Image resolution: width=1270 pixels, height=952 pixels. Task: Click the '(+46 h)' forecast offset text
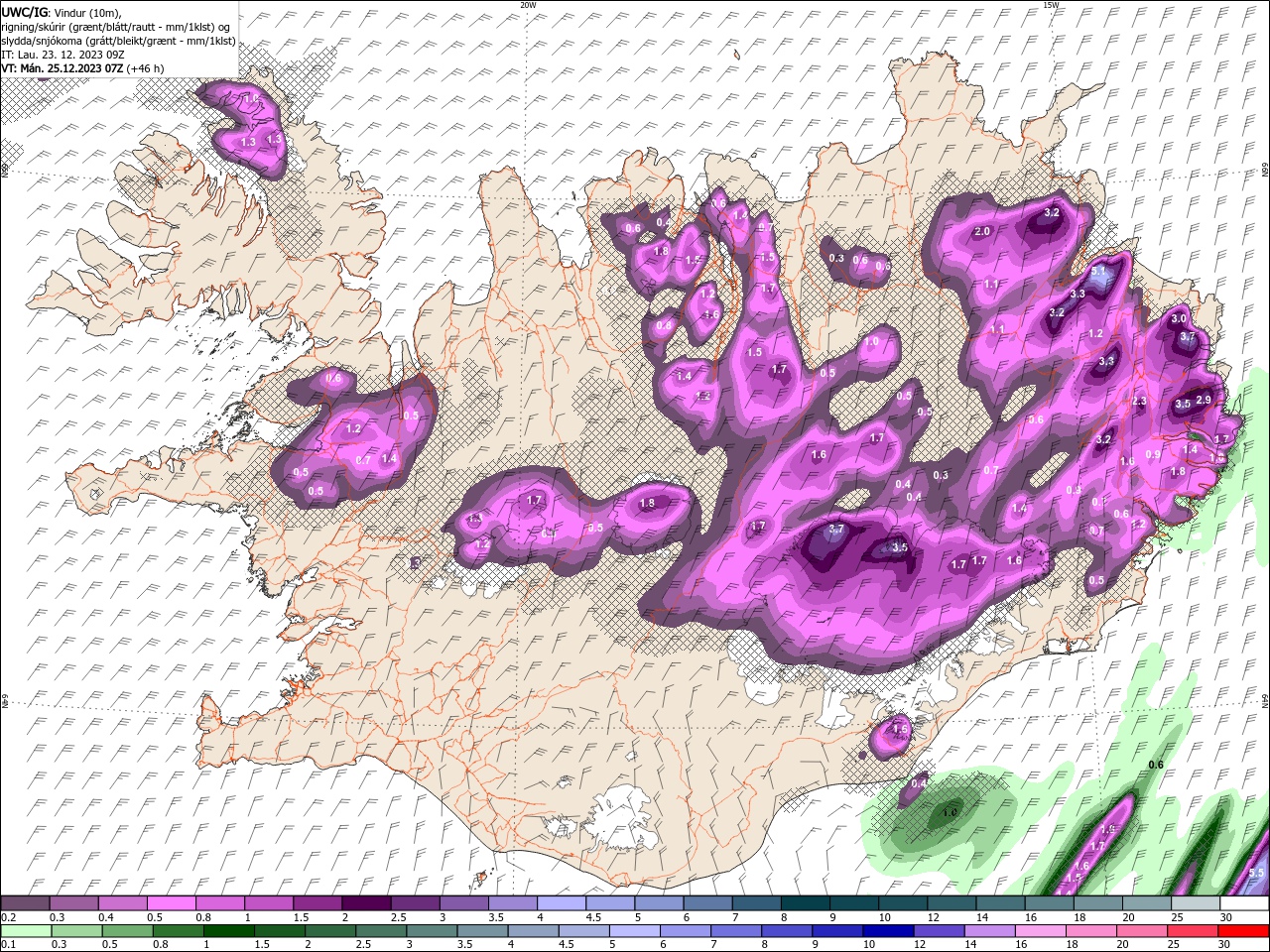tap(145, 68)
